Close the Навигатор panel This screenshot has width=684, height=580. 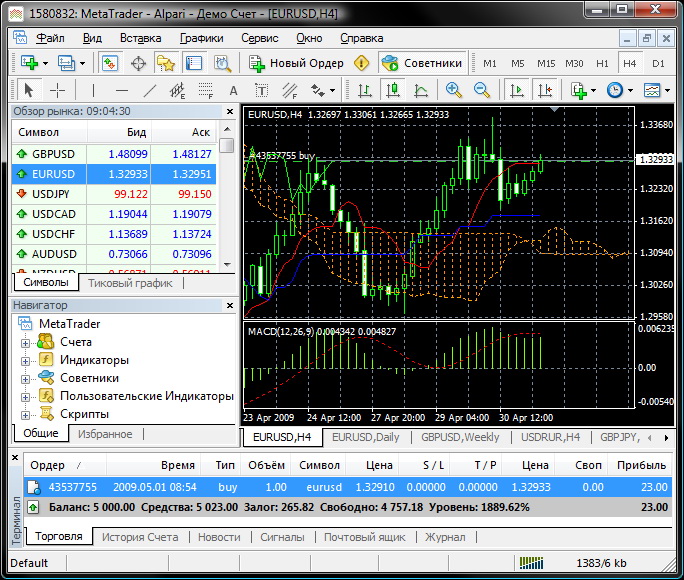tap(230, 306)
